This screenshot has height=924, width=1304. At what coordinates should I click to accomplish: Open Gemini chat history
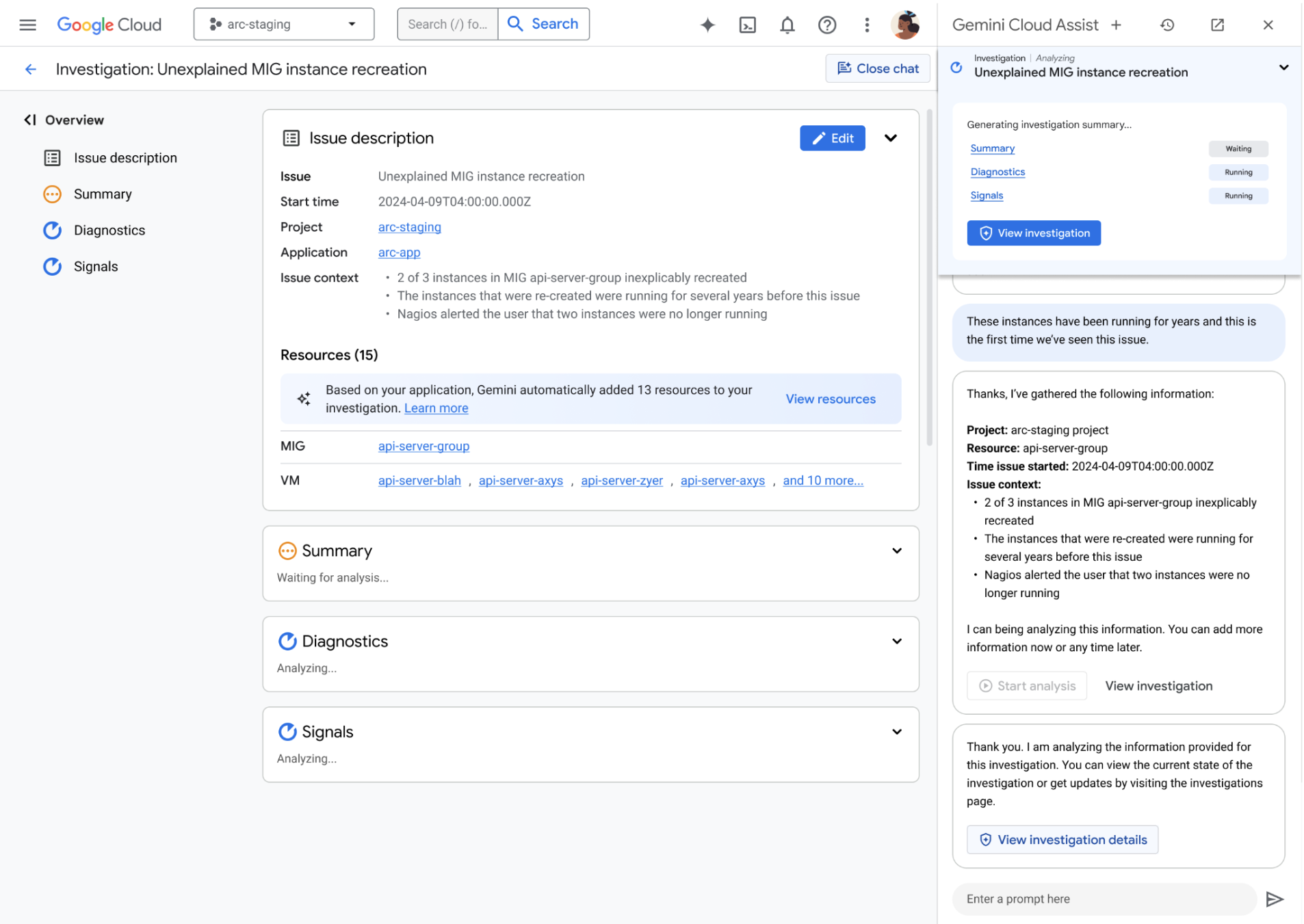pos(1166,24)
